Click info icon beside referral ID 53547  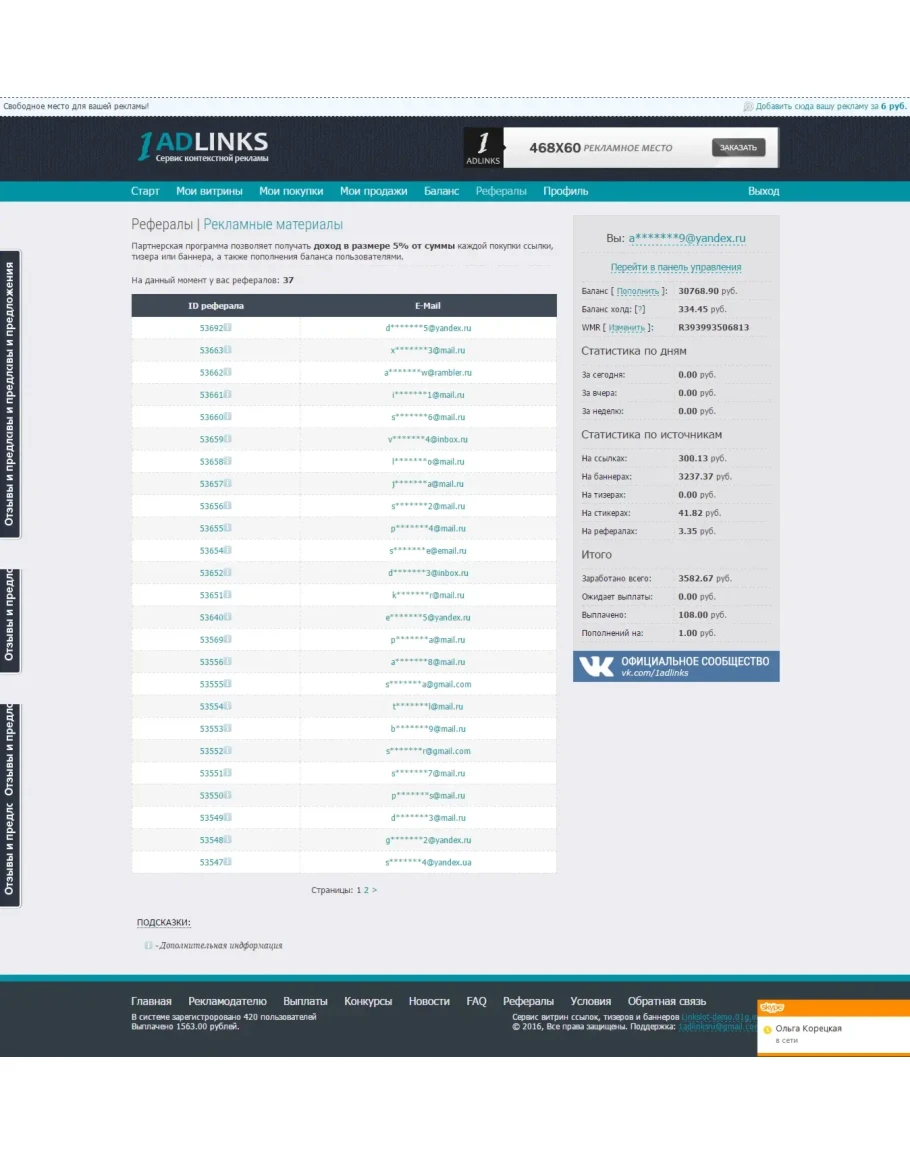click(x=228, y=862)
